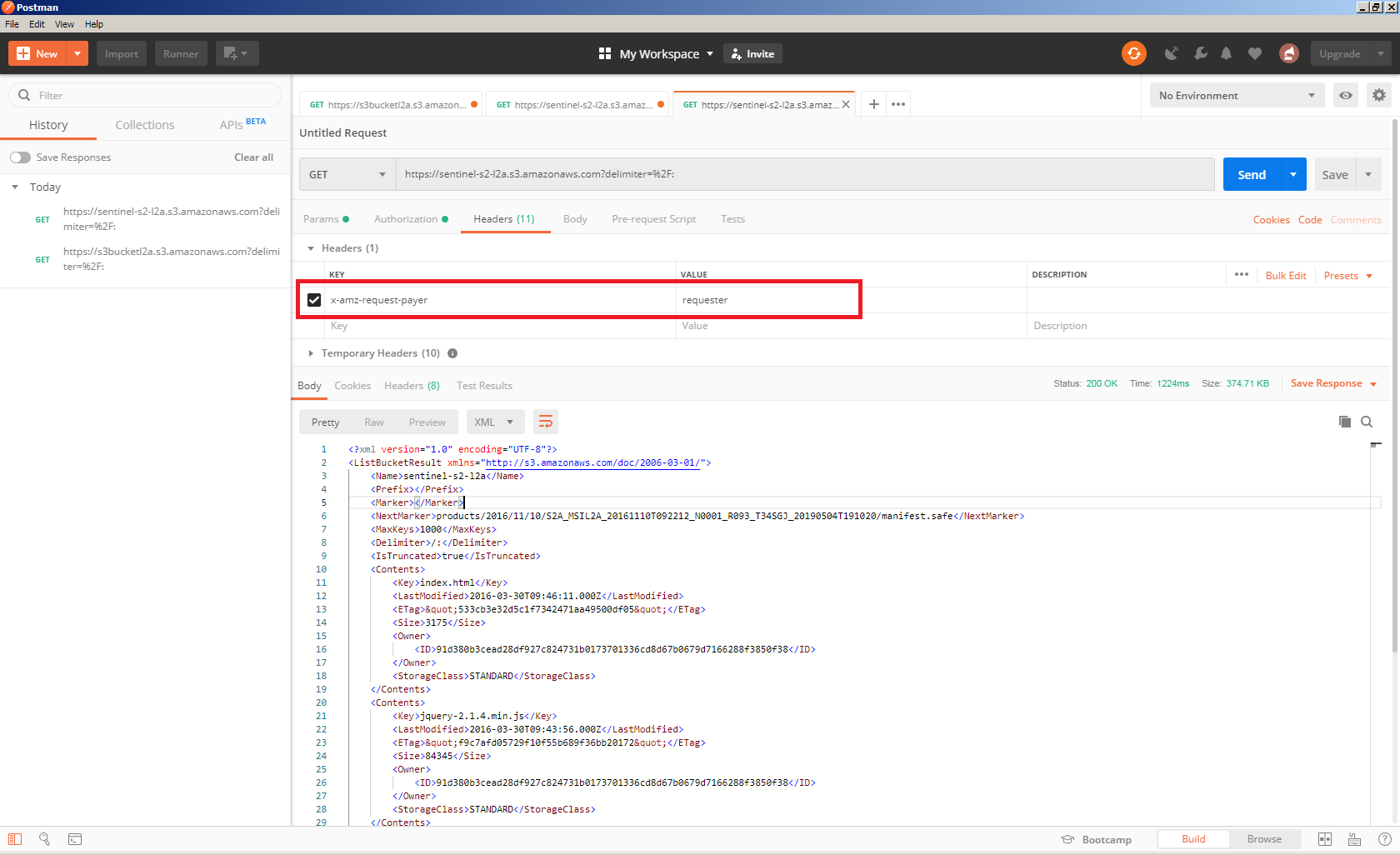Show response Cookies tab
The image size is (1400, 855).
click(x=352, y=386)
